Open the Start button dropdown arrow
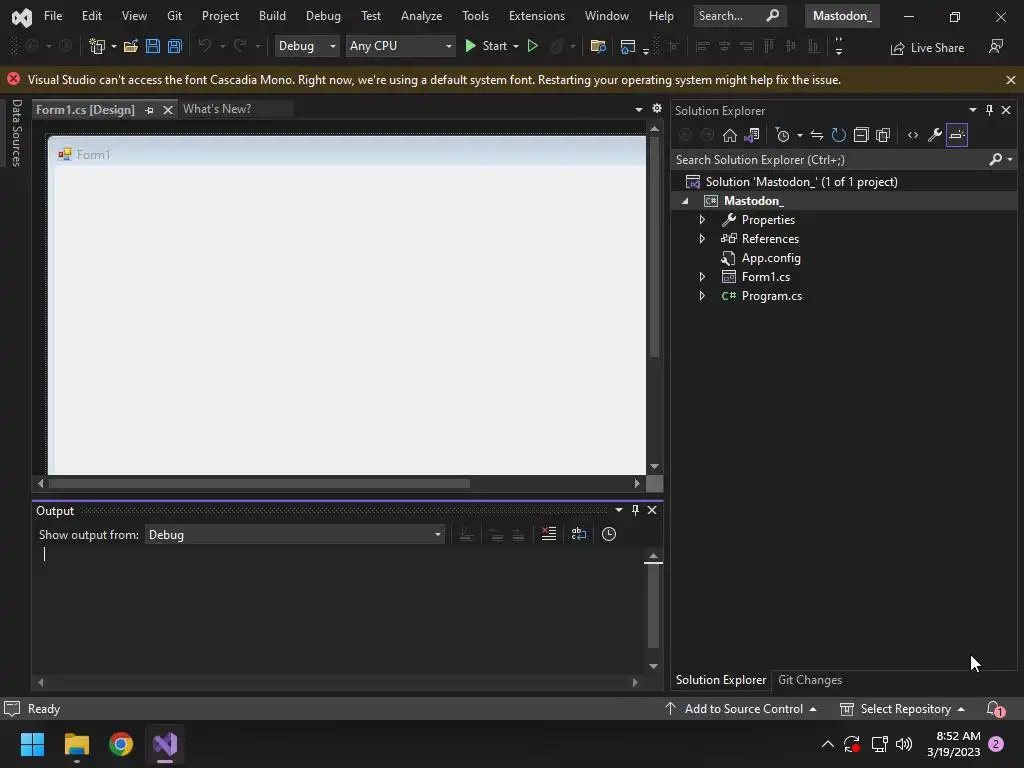 516,46
